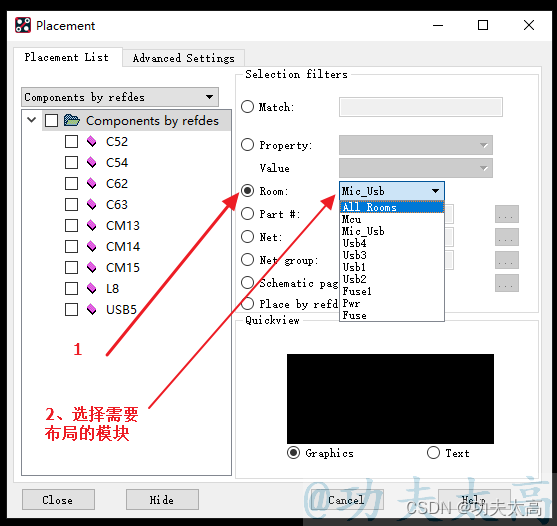Select the Net radio button
Image resolution: width=557 pixels, height=526 pixels.
[248, 237]
